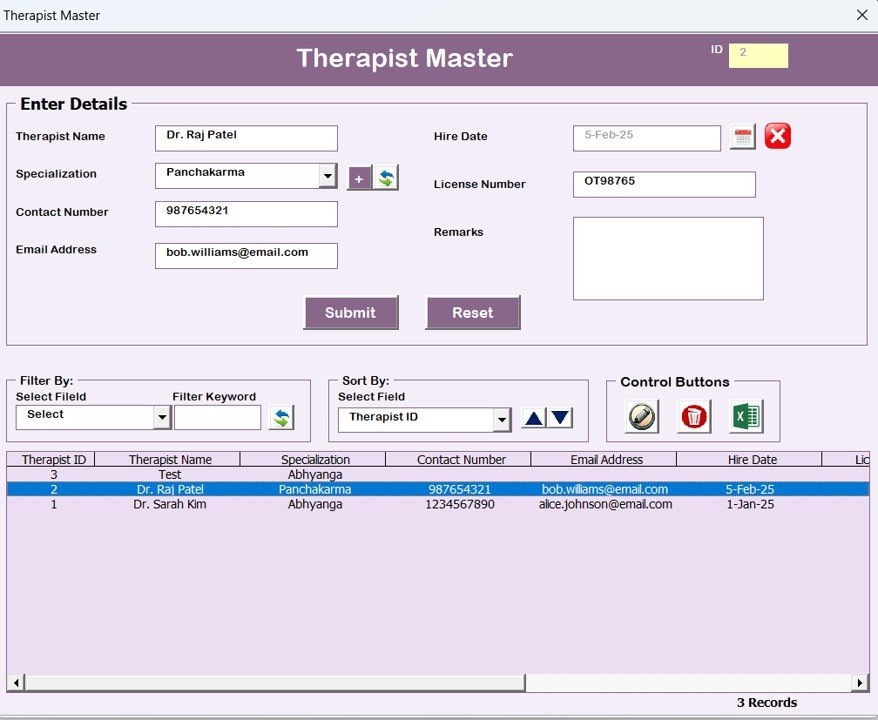878x720 pixels.
Task: Export records to Excel
Action: [746, 417]
